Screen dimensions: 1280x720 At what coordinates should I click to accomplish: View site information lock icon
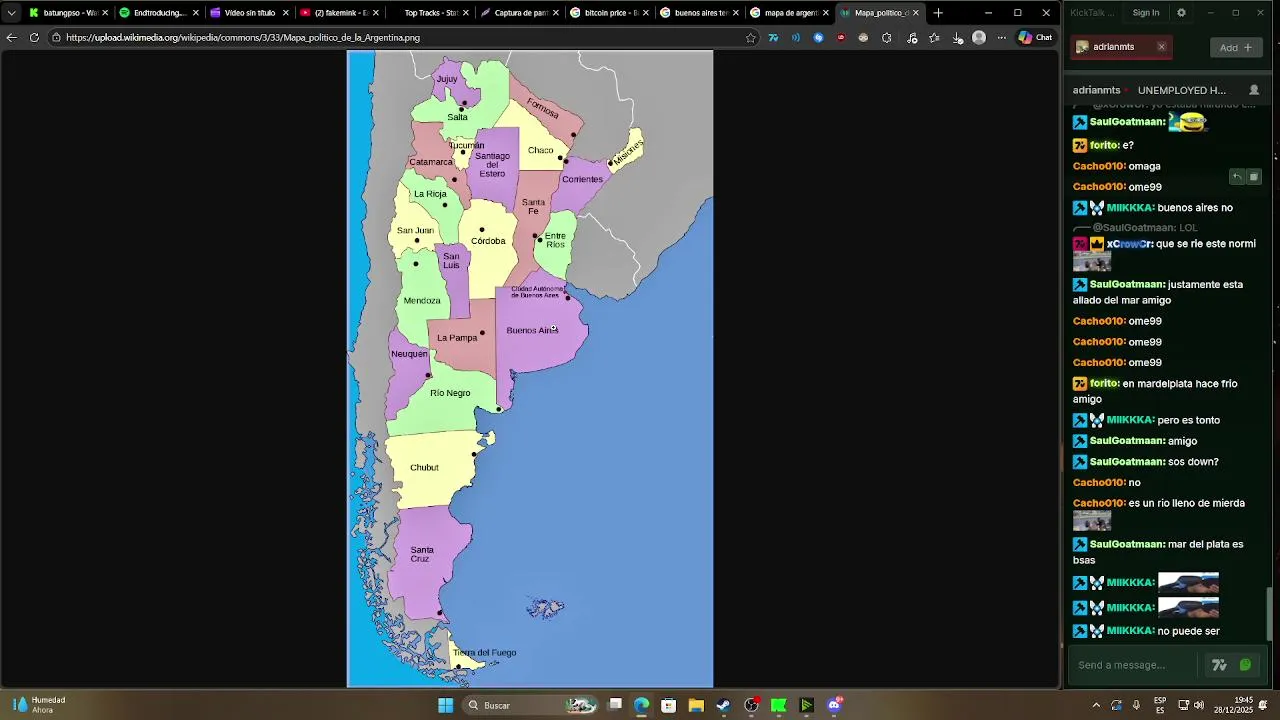coord(57,38)
